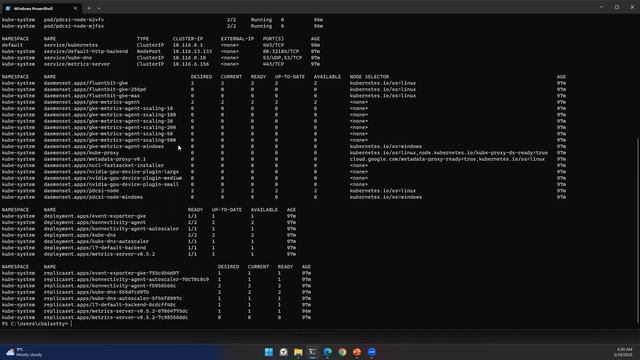The image size is (640, 360).
Task: Click daemonset.apps/nvidia-gpu-device-plugin-large text
Action: tap(111, 171)
